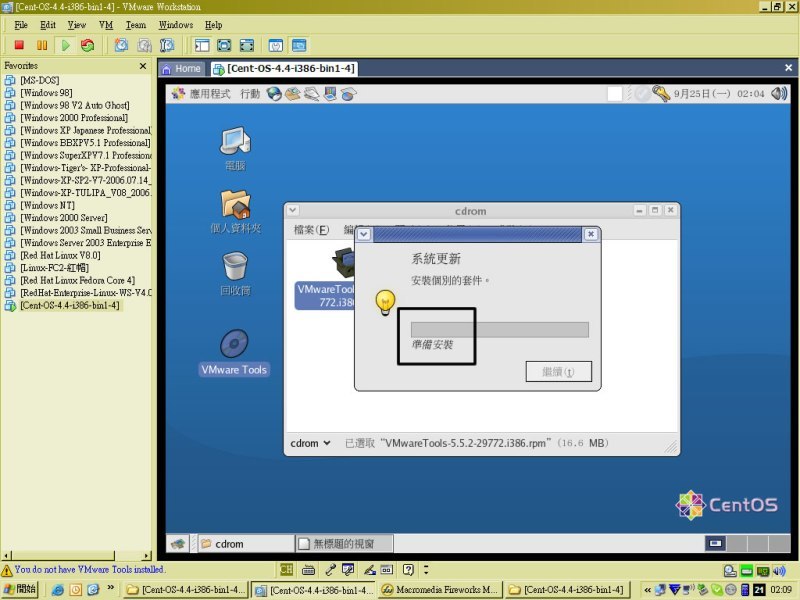800x600 pixels.
Task: Open the web browser globe icon in GNOME panel
Action: coord(274,94)
